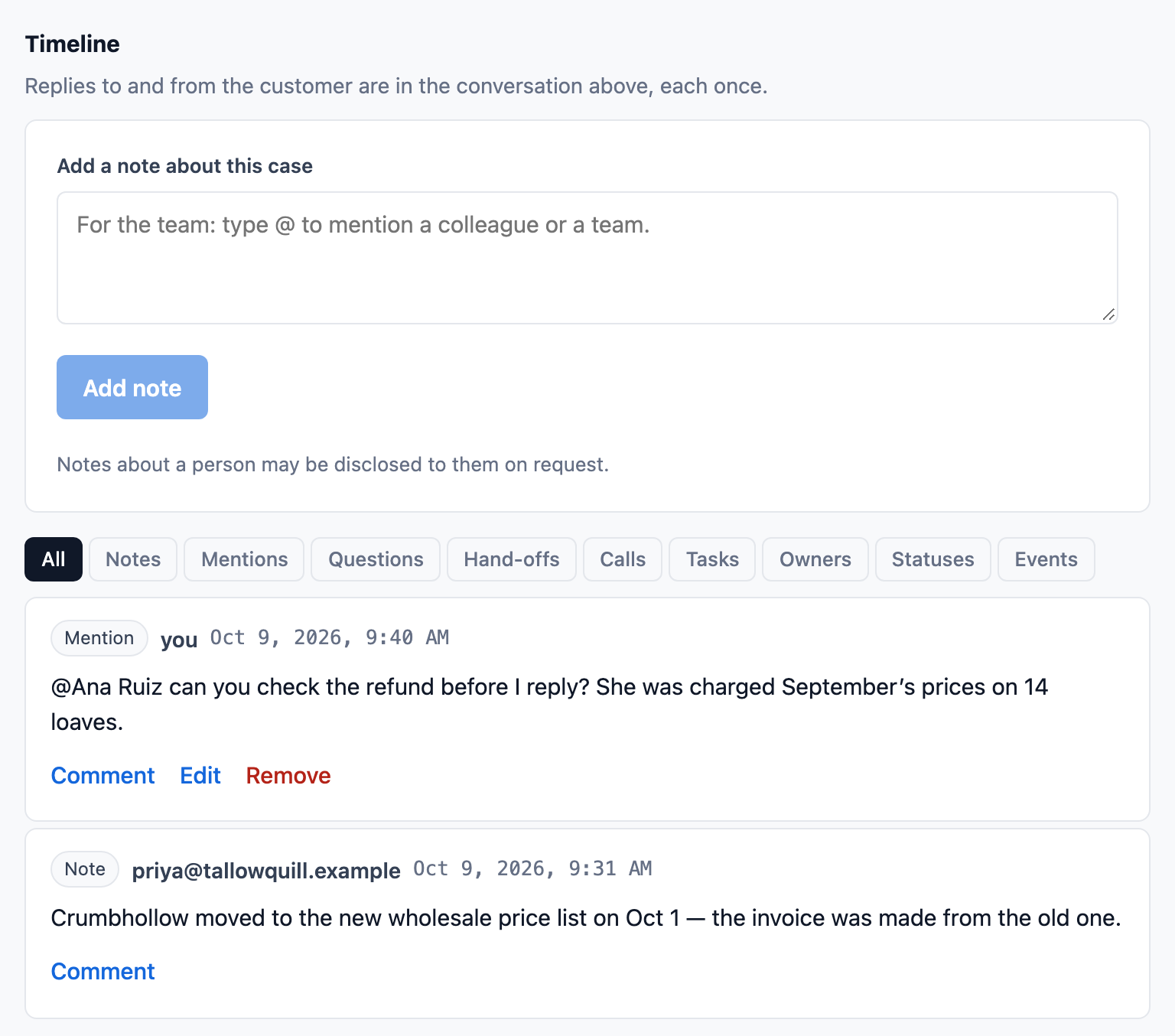The image size is (1175, 1036).
Task: Click Comment on the Ana Ruiz mention
Action: pyautogui.click(x=103, y=776)
